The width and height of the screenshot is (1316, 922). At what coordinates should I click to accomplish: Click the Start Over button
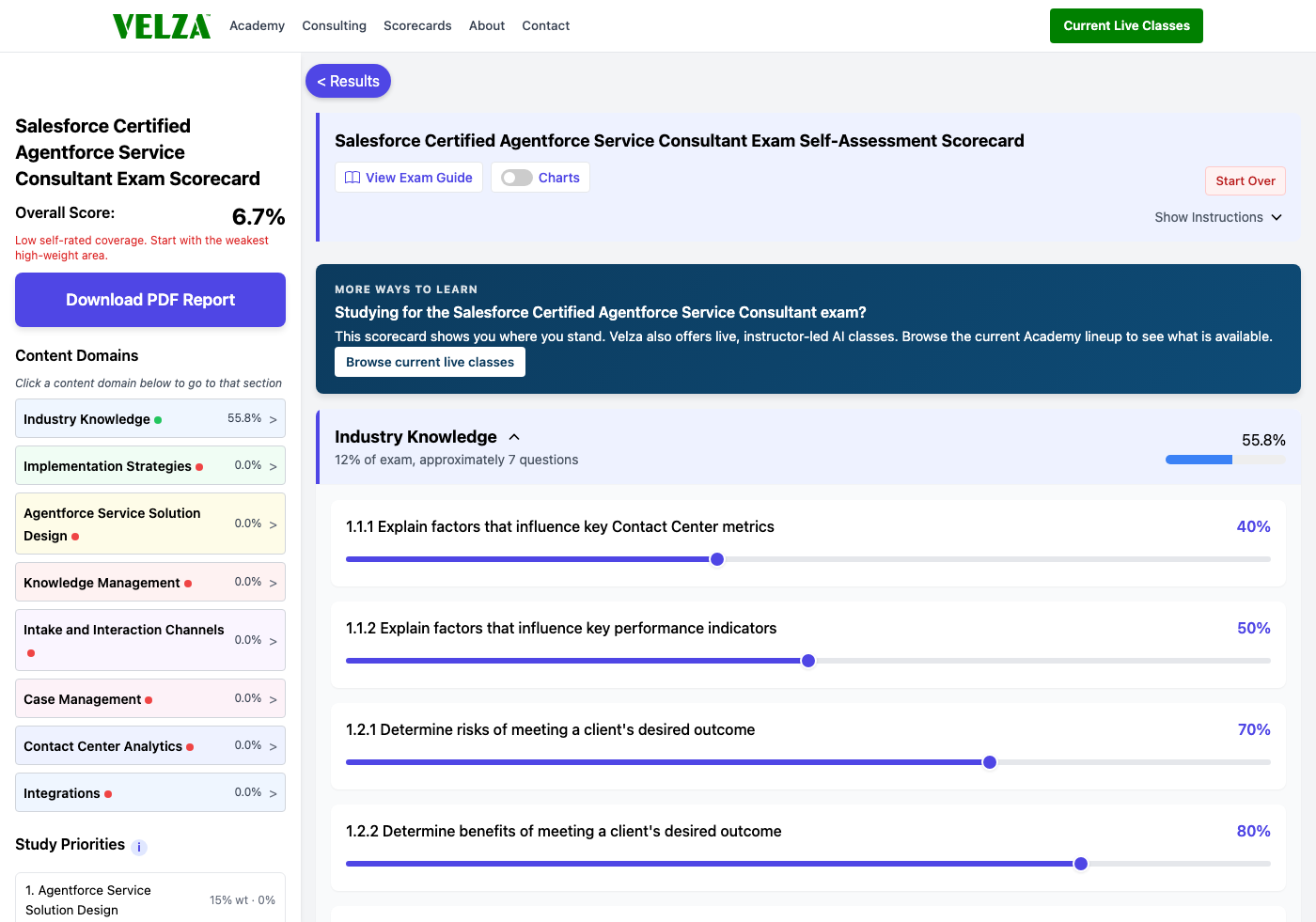(1245, 180)
